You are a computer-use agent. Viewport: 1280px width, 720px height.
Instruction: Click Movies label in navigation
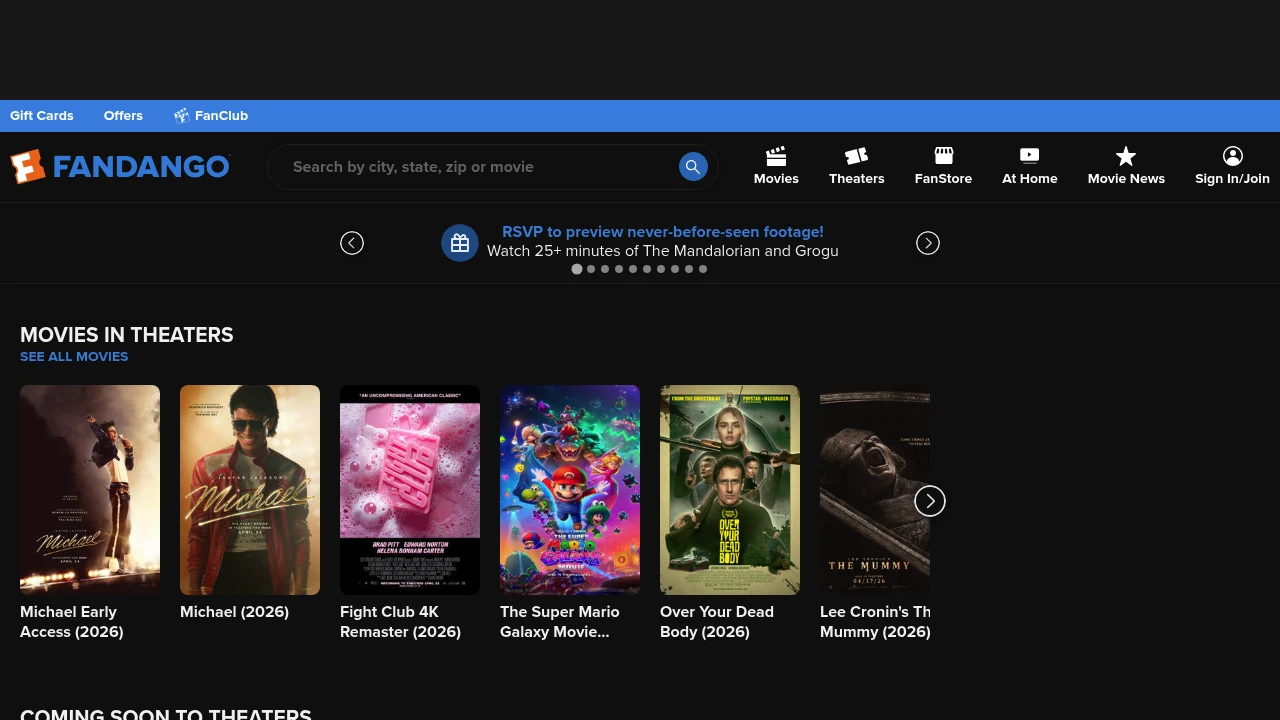pos(776,179)
